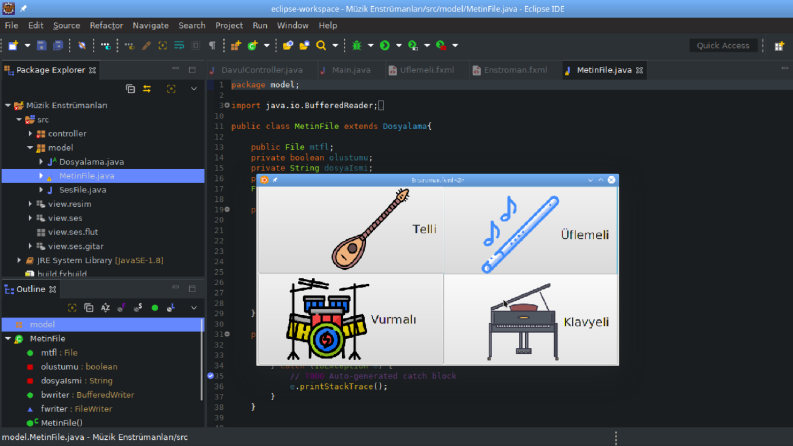The width and height of the screenshot is (793, 446).
Task: Click the Üflemeli instrument button
Action: tap(531, 230)
